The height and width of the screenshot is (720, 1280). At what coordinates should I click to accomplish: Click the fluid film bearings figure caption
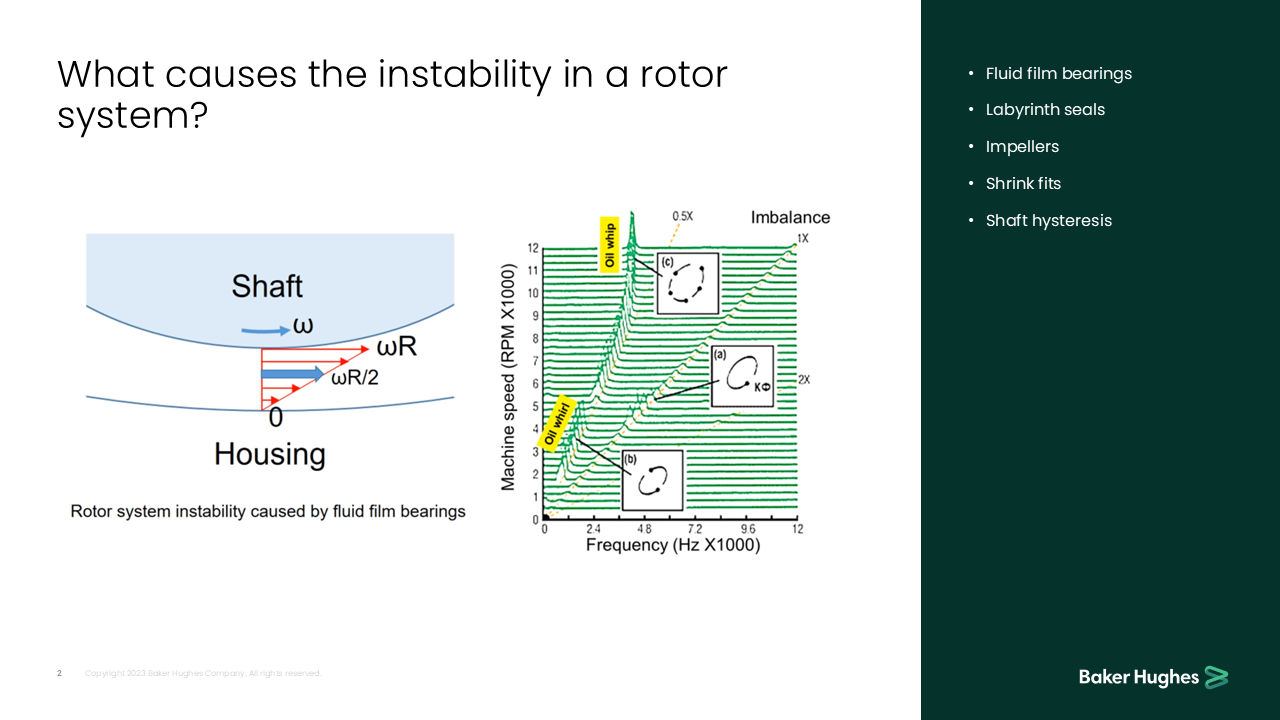coord(268,511)
